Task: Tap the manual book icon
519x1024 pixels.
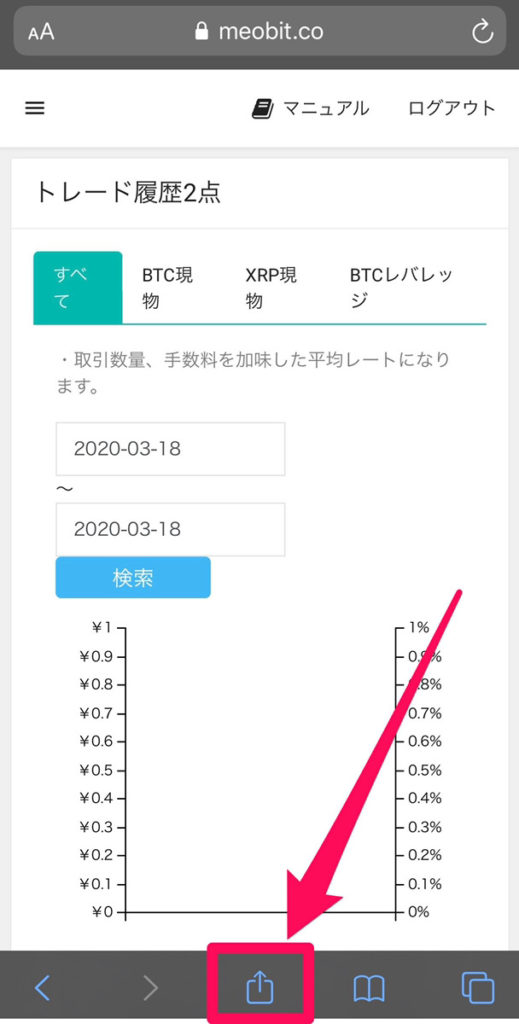Action: [262, 108]
